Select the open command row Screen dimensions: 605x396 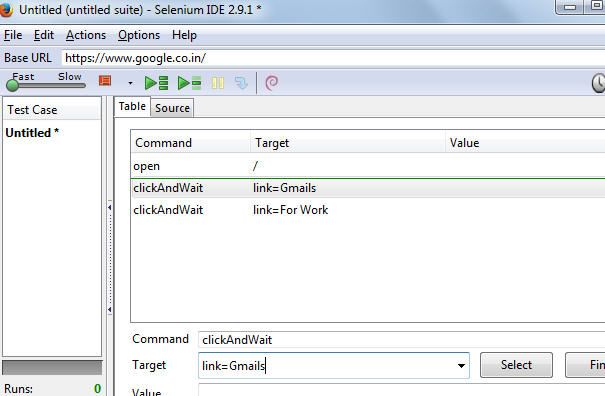[x=368, y=166]
